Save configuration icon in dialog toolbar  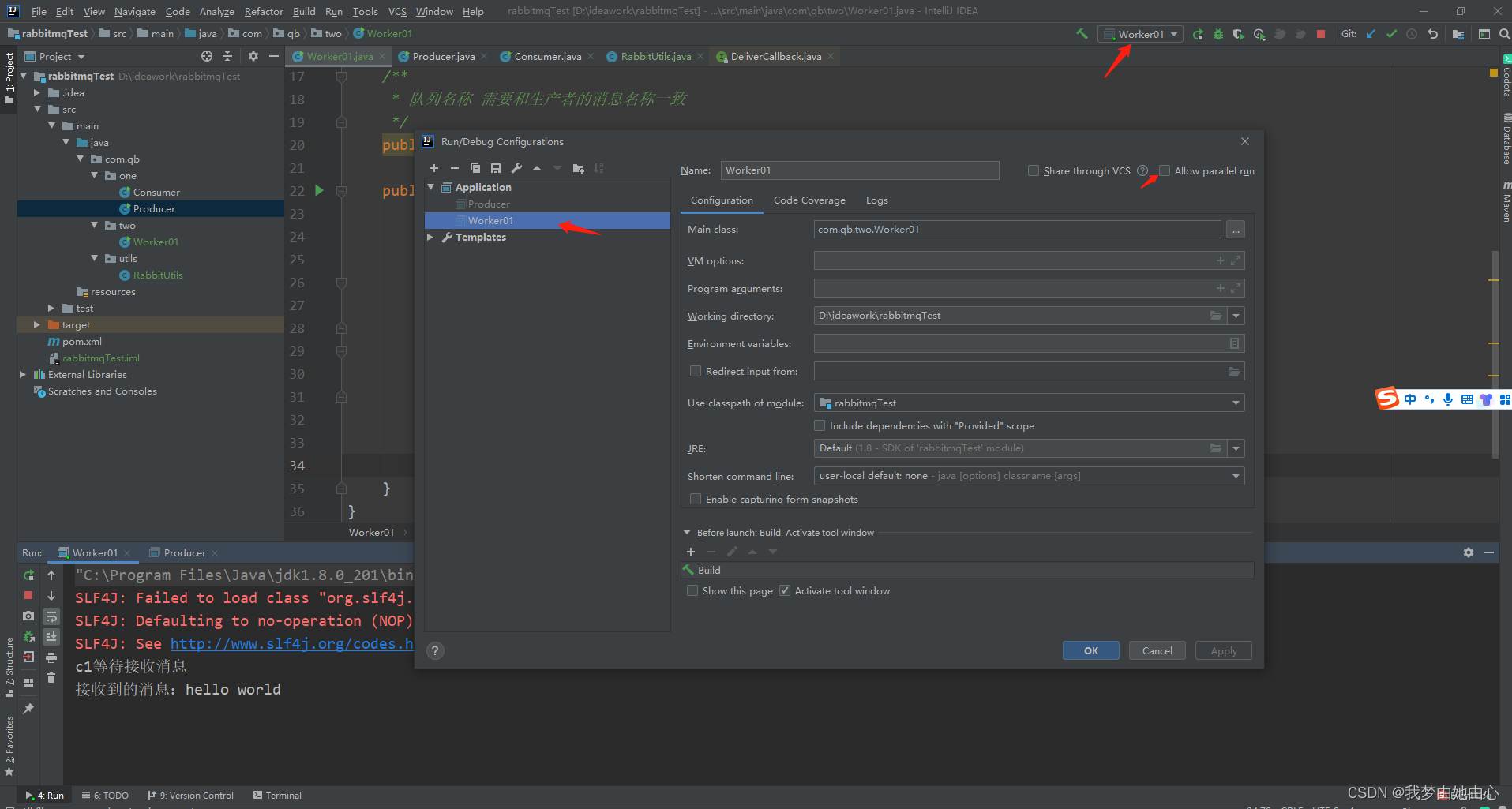tap(496, 168)
